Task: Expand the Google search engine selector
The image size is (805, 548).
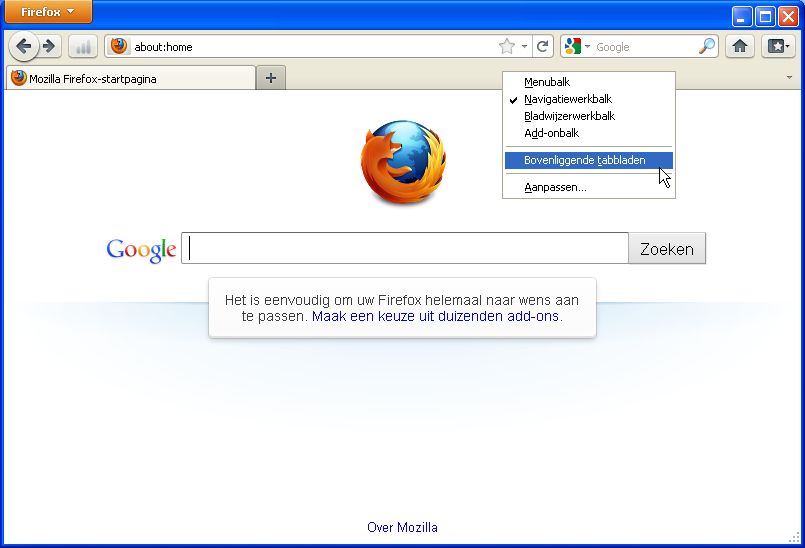Action: (x=577, y=46)
